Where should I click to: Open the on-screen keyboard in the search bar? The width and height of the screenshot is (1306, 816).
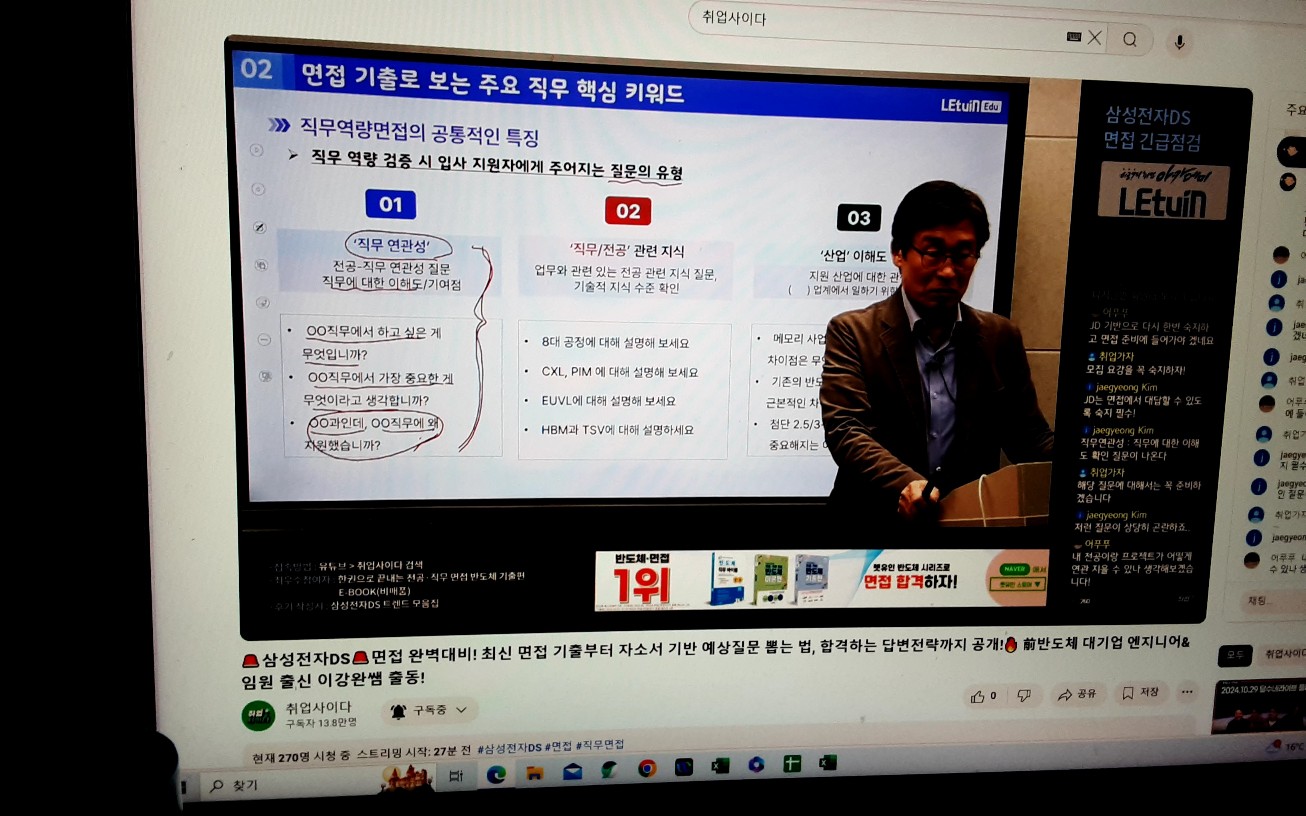point(1074,37)
